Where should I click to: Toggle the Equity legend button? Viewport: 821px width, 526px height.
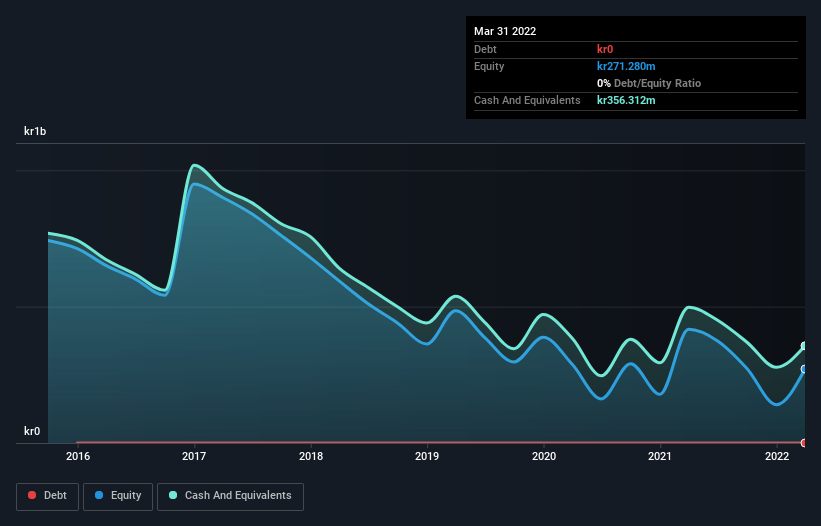[x=118, y=496]
